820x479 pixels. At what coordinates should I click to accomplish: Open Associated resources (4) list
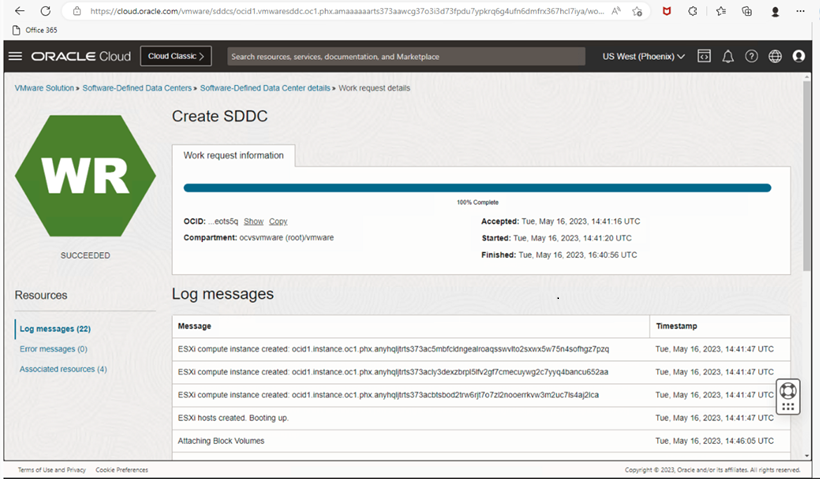tap(63, 369)
